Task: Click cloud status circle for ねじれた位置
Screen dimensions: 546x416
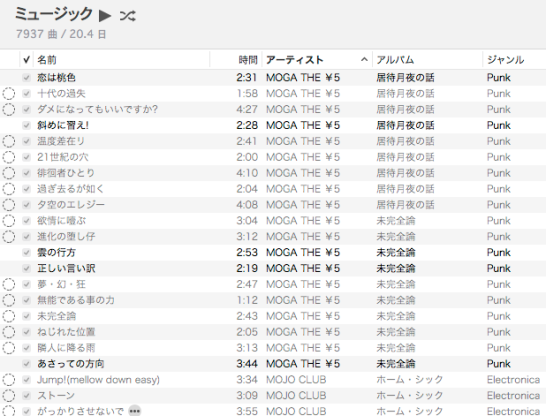Action: coord(9,332)
